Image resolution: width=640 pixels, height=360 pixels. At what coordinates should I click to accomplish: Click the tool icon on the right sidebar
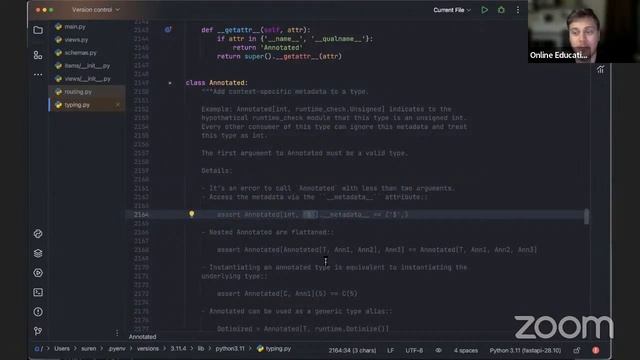(601, 69)
